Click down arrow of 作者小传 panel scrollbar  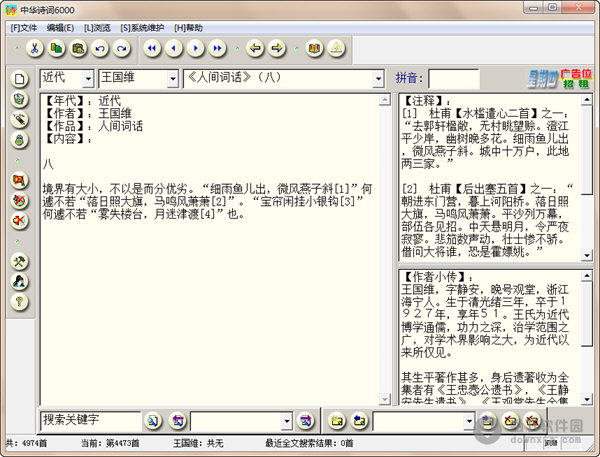click(587, 400)
